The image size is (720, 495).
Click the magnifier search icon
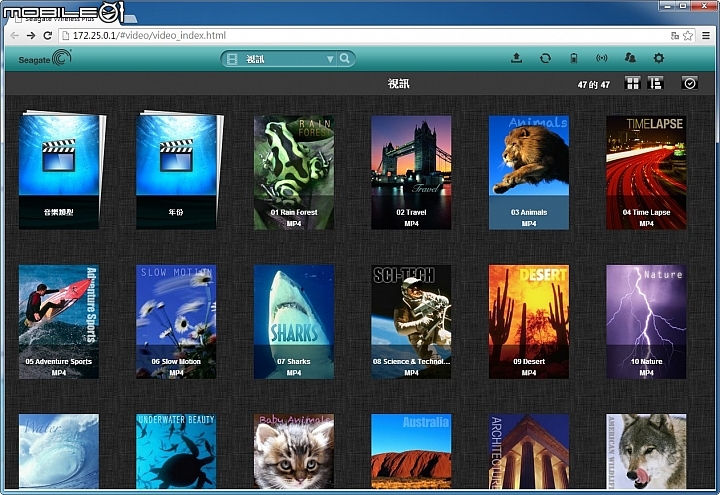(x=344, y=58)
